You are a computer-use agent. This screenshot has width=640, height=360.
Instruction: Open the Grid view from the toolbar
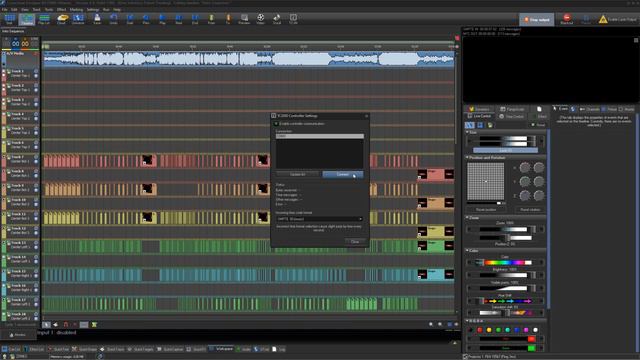(x=9, y=19)
